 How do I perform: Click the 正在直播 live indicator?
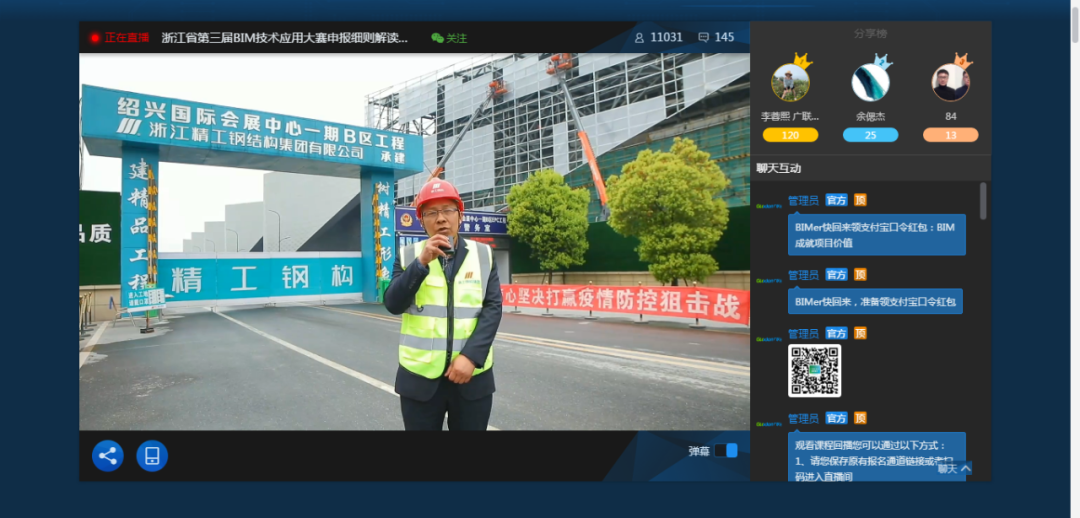(x=120, y=38)
